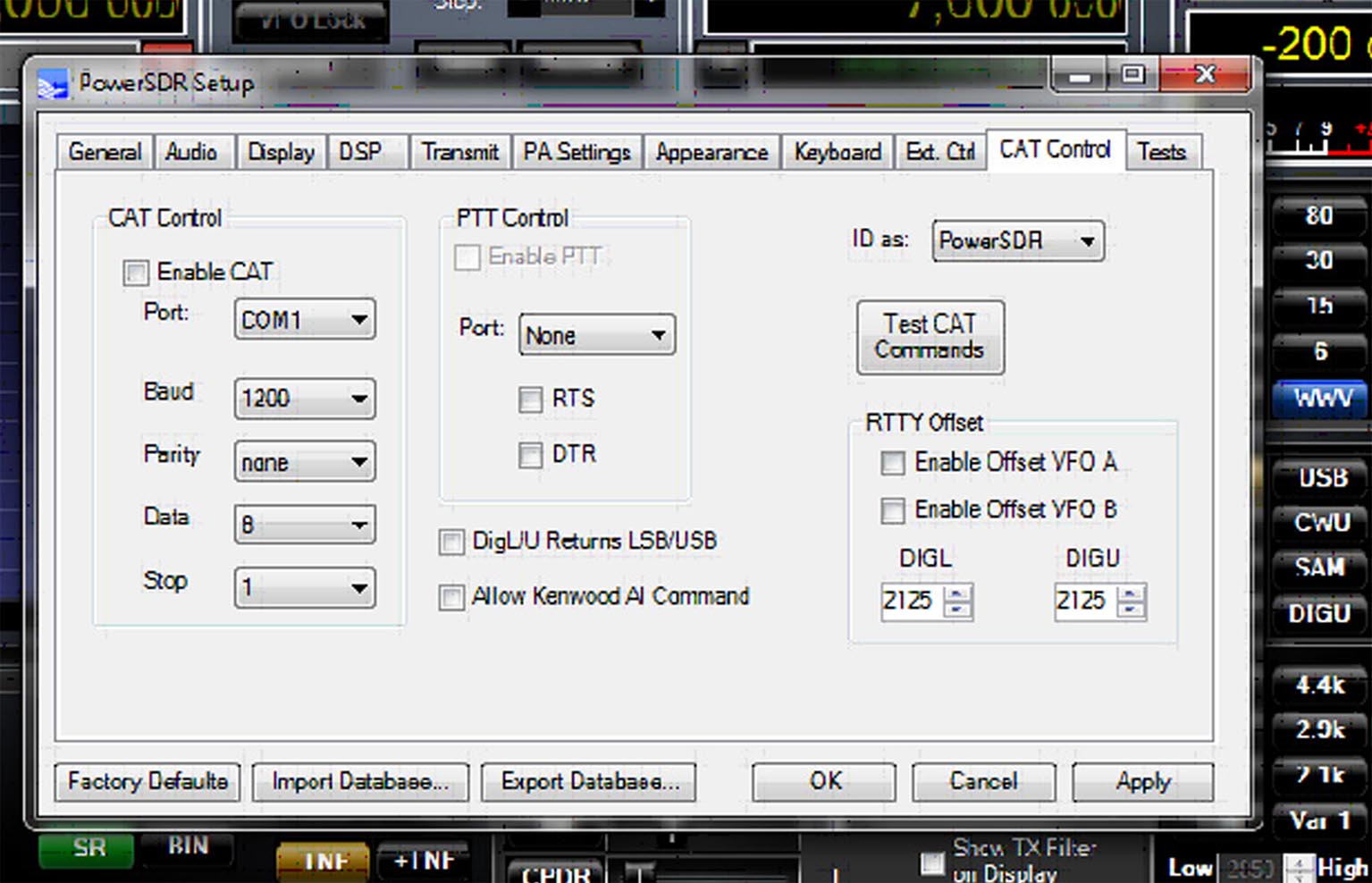Click the Apply button
1372x883 pixels.
pyautogui.click(x=1143, y=782)
